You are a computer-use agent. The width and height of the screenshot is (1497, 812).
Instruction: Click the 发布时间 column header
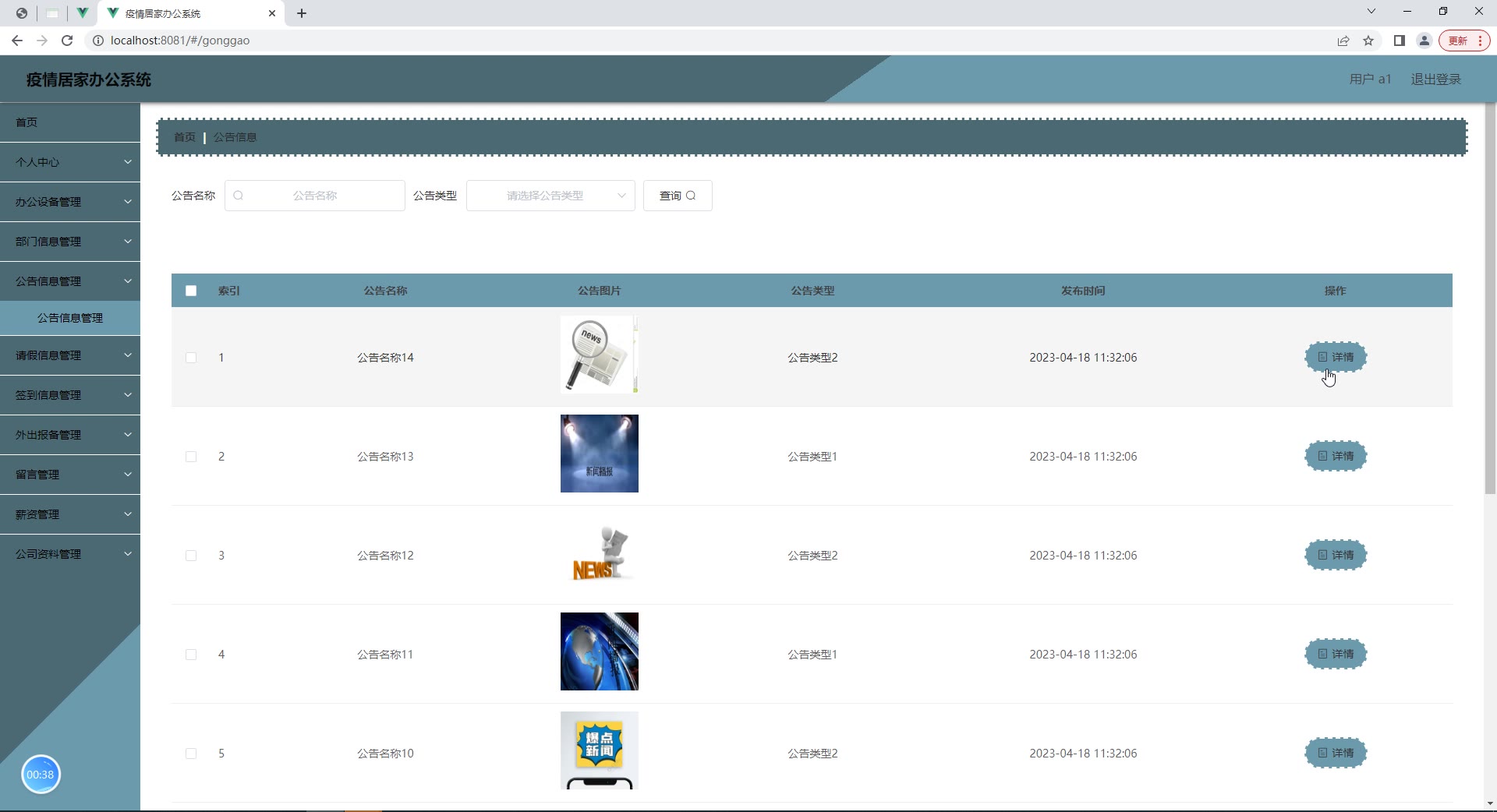(x=1083, y=291)
